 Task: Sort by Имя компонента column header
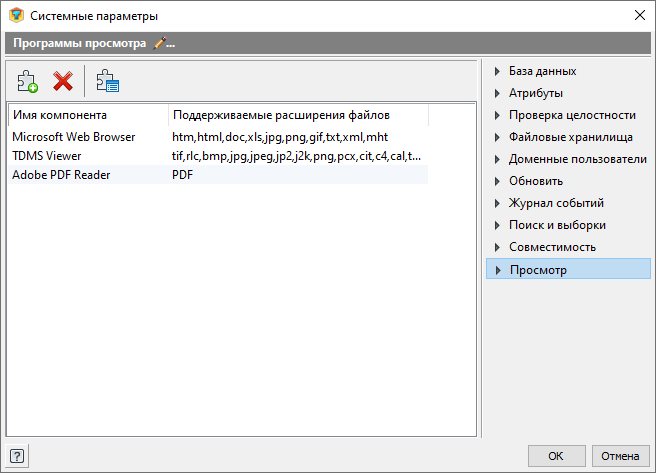(88, 115)
